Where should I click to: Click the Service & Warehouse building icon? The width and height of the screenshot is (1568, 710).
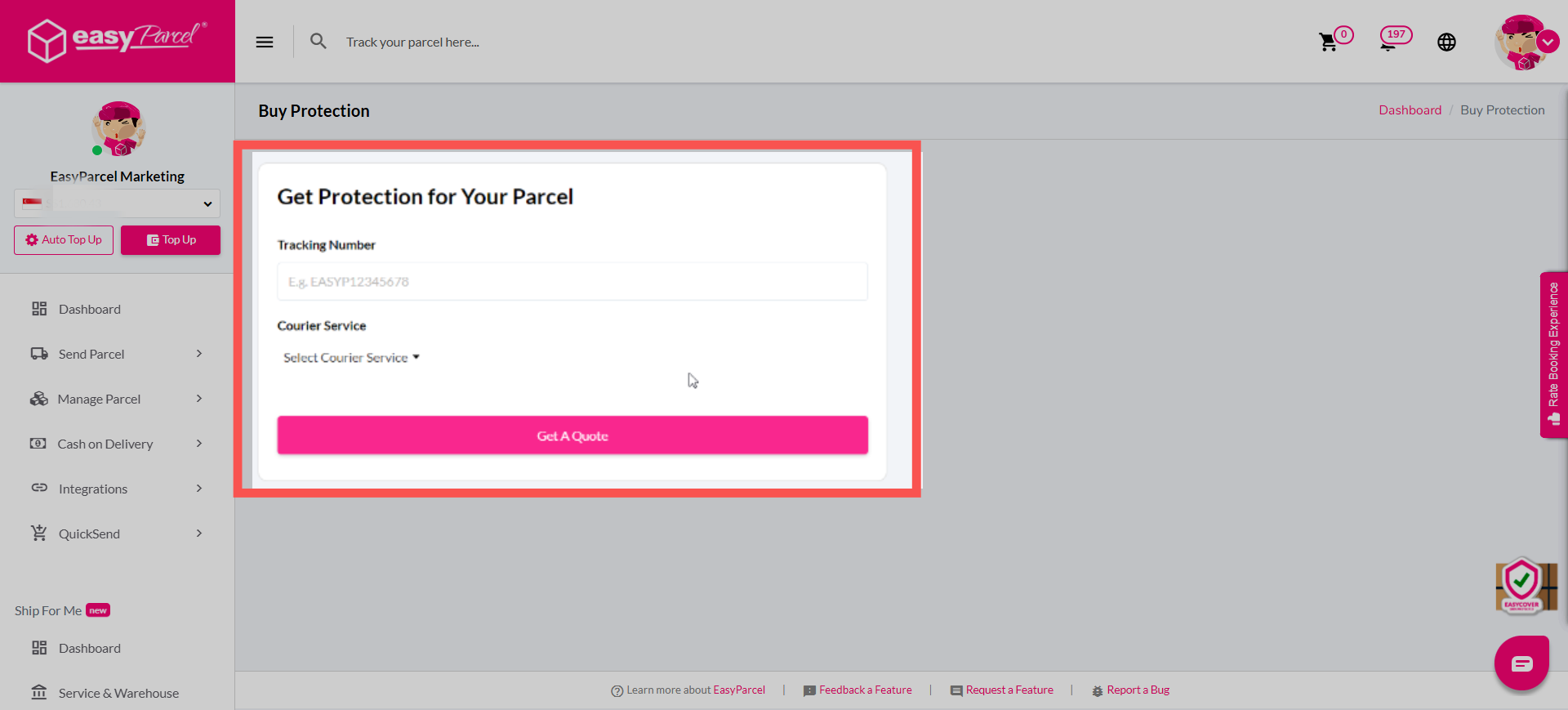click(x=39, y=692)
